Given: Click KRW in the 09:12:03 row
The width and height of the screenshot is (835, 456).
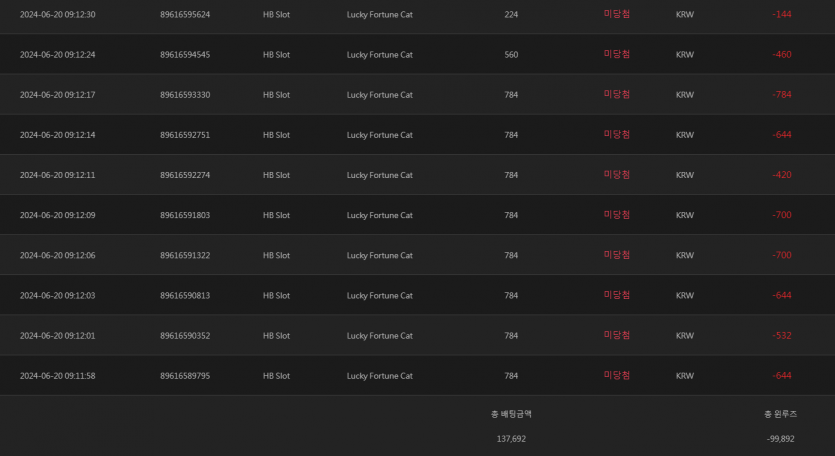Looking at the screenshot, I should 685,295.
